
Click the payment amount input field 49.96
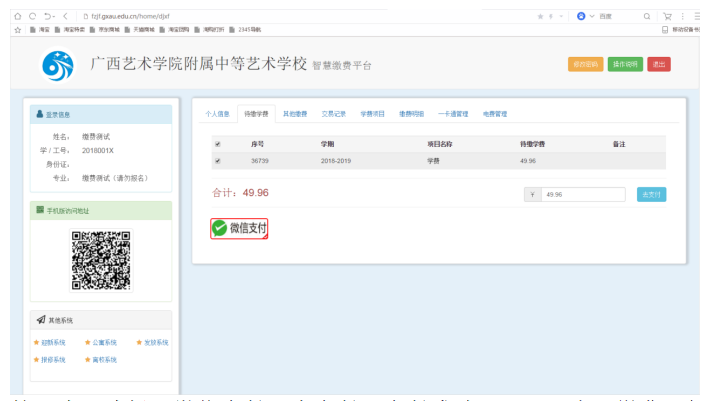(583, 194)
